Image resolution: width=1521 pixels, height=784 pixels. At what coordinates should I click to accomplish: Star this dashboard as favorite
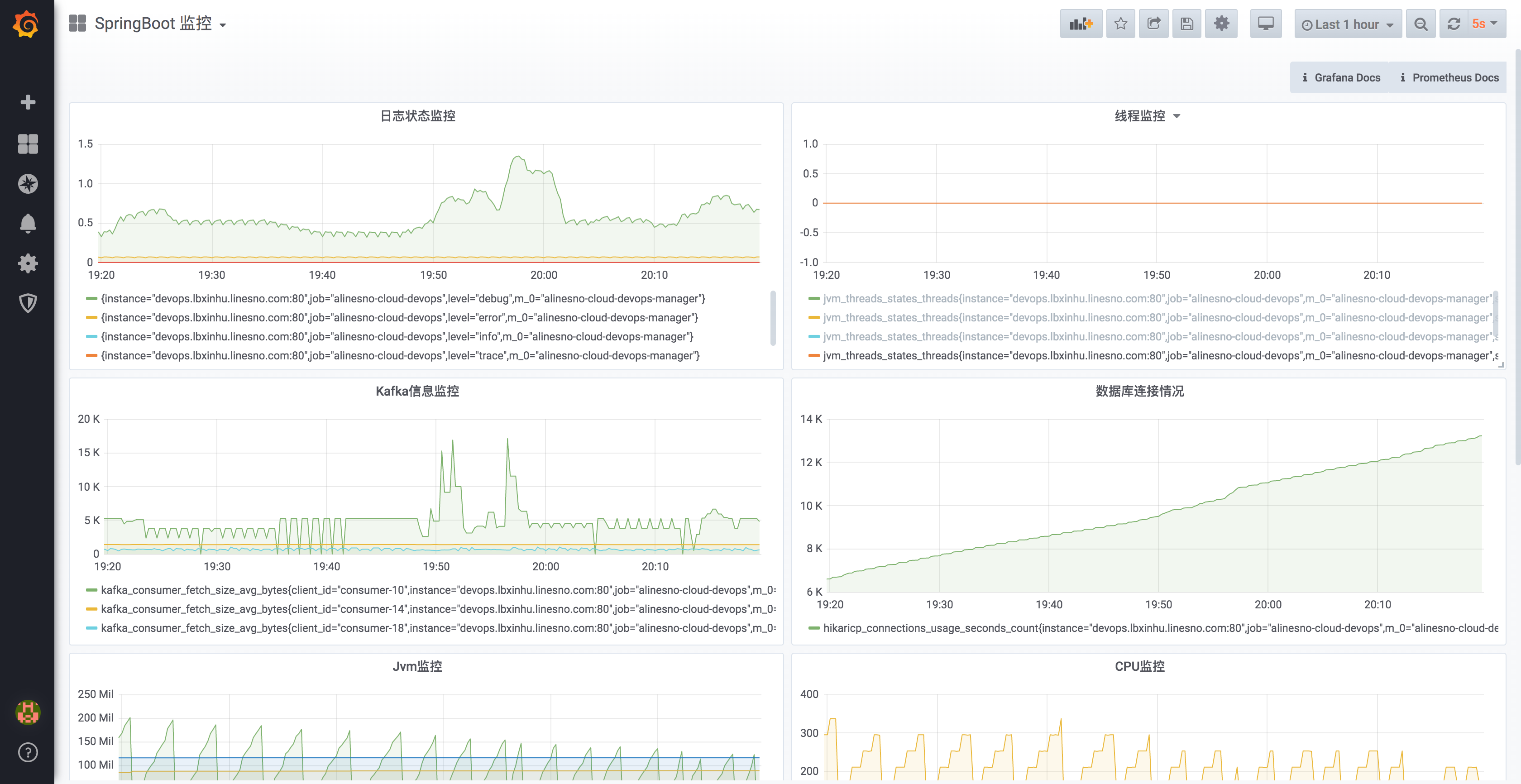tap(1120, 24)
